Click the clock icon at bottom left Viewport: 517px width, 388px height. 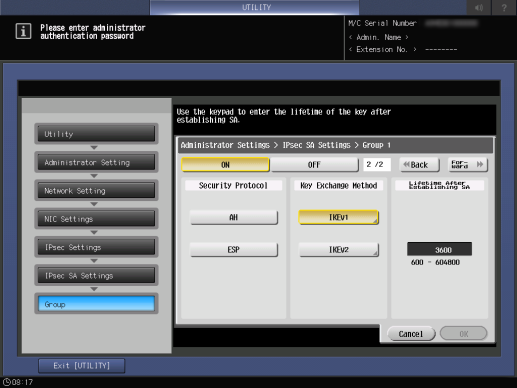tap(7, 382)
